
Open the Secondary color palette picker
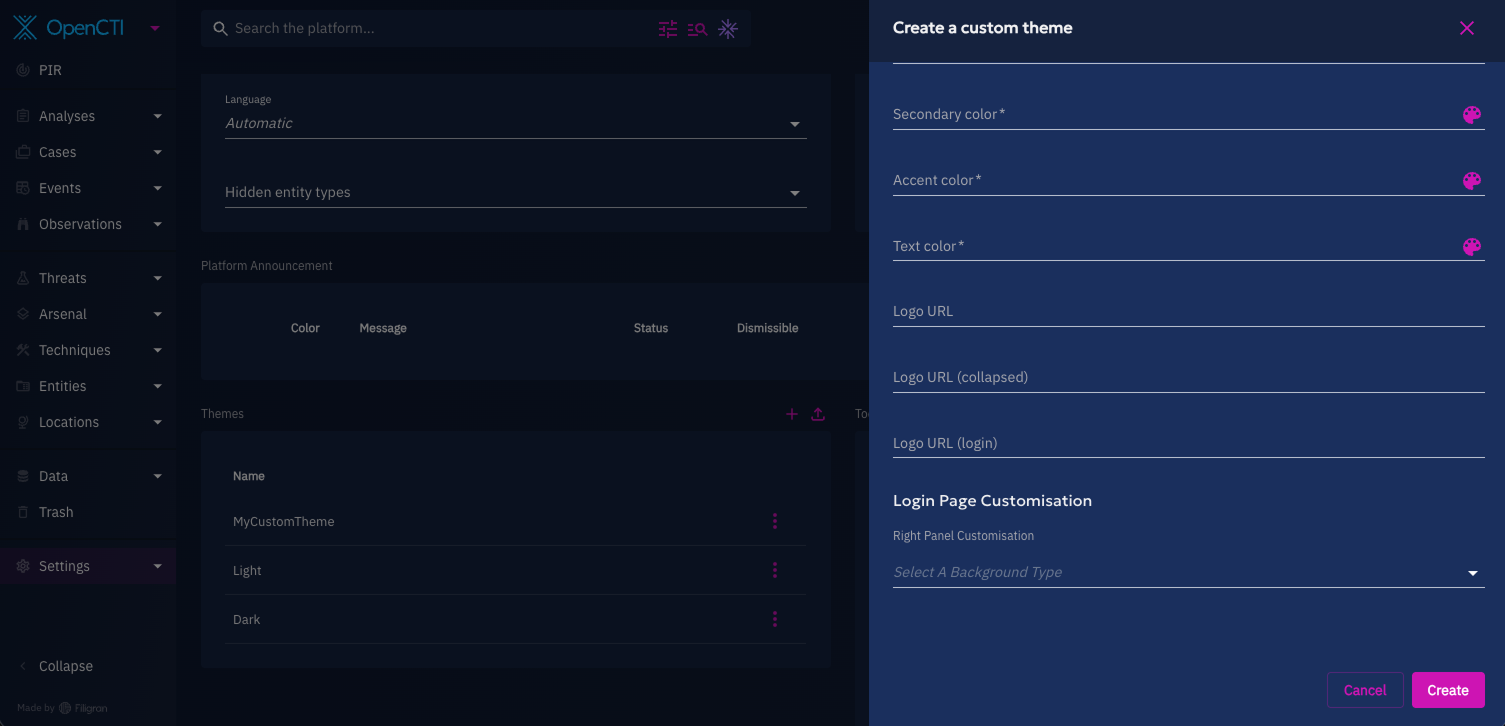coord(1471,115)
